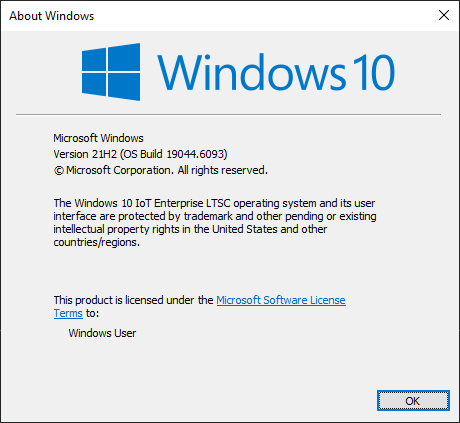This screenshot has height=423, width=460.
Task: Click the "All rights reserved" text
Action: 222,170
